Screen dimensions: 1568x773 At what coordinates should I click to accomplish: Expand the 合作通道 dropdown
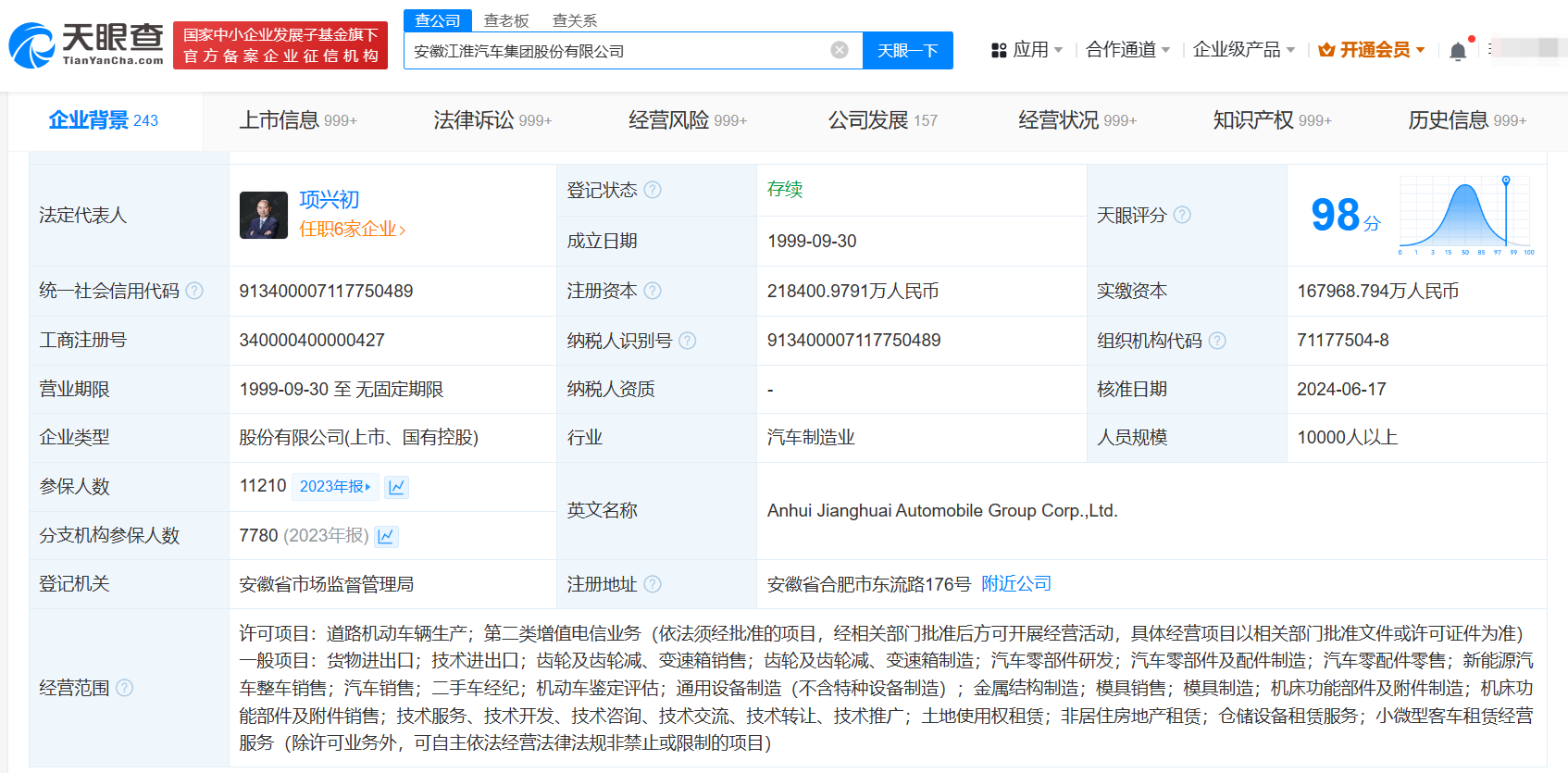point(1166,50)
